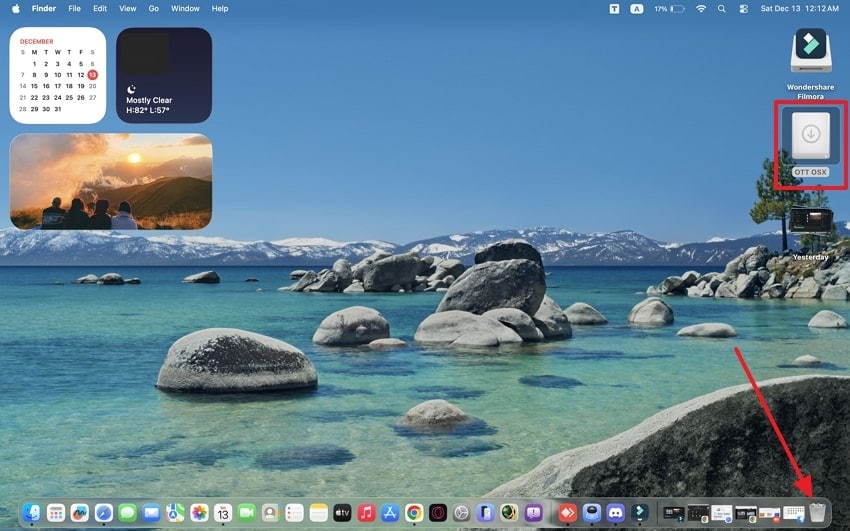Click the Wi-Fi status icon in the menu bar

(701, 9)
